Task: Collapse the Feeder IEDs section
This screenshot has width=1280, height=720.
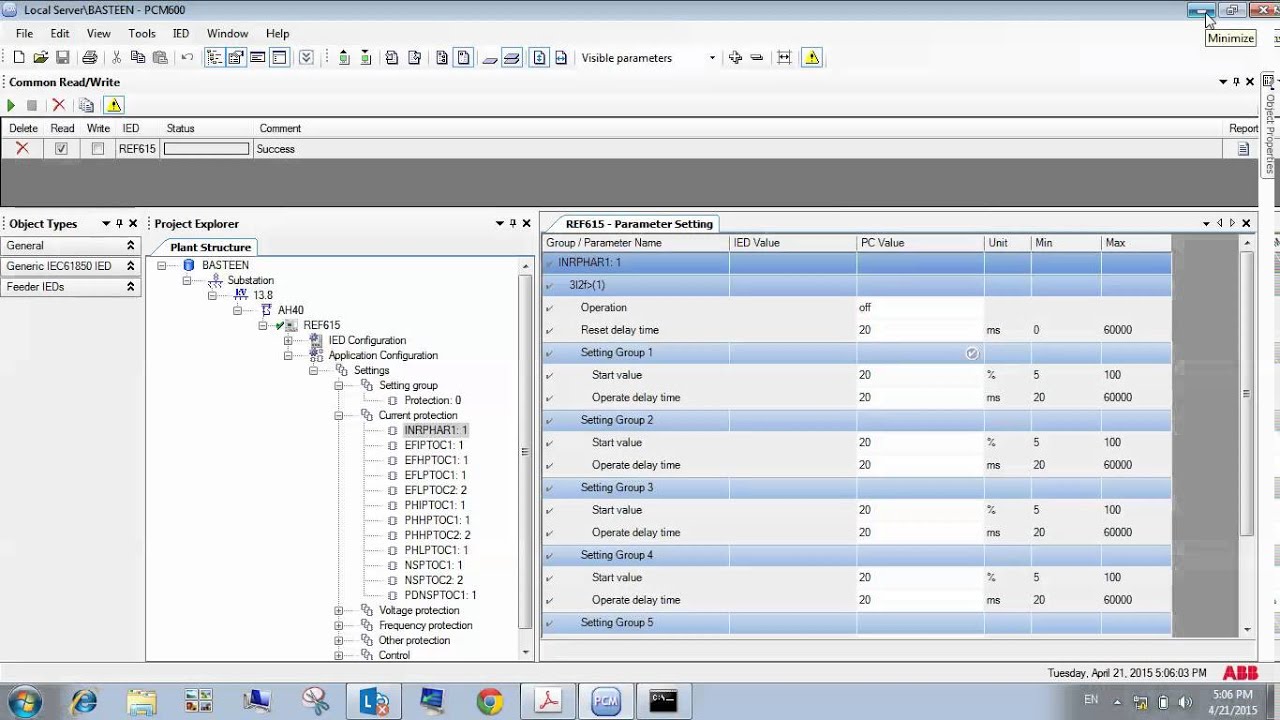Action: 130,287
